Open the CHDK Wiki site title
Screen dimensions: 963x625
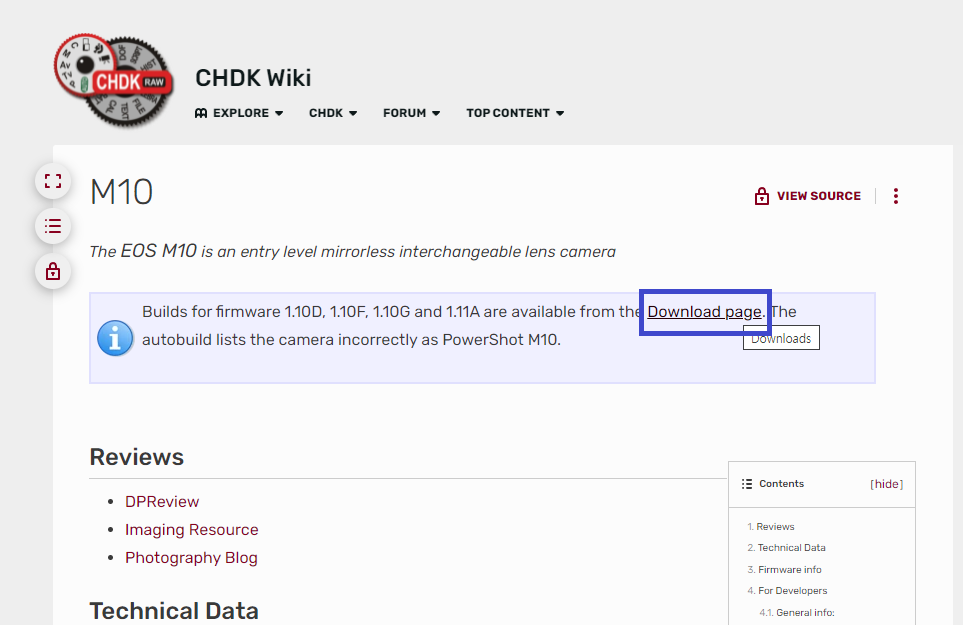tap(253, 78)
